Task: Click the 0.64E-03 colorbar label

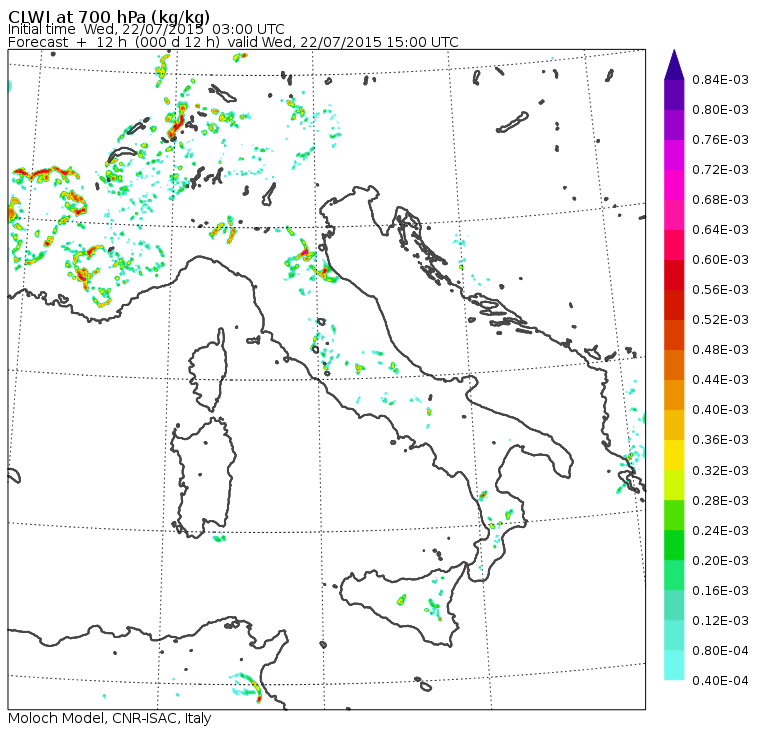Action: coord(720,230)
